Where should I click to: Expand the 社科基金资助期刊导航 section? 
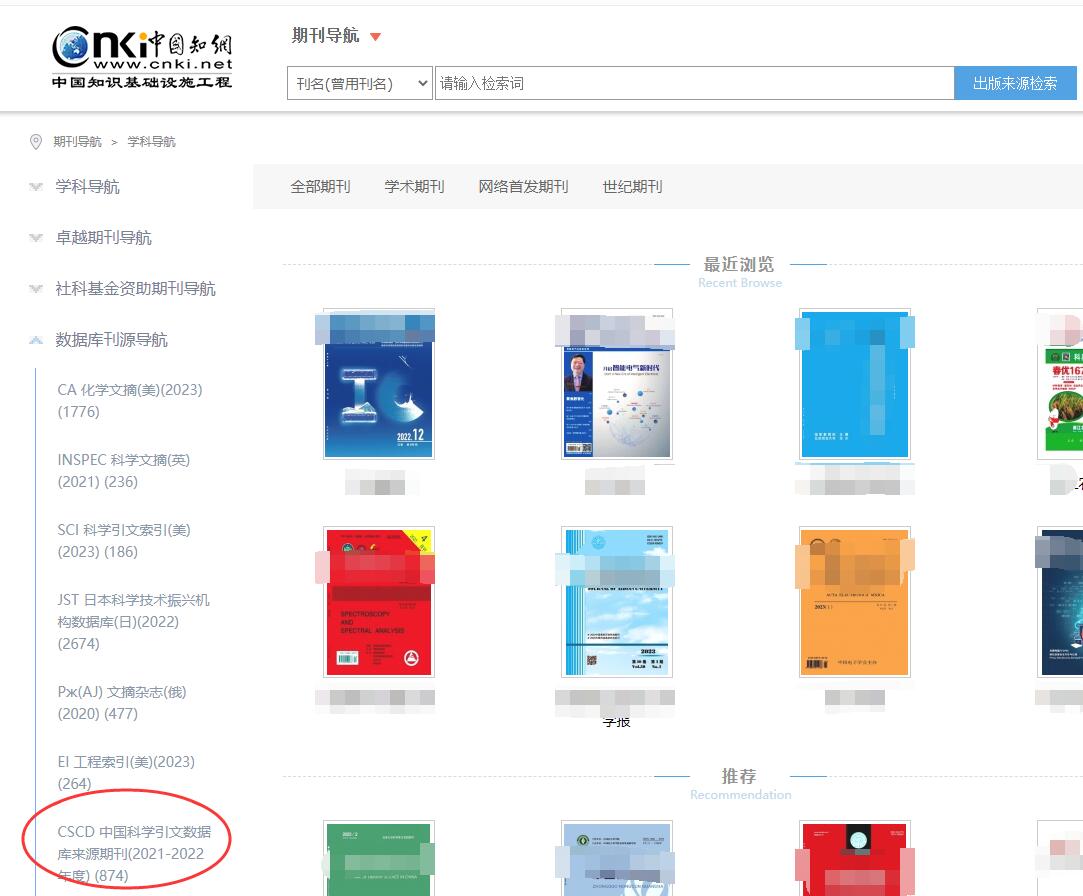pyautogui.click(x=135, y=289)
